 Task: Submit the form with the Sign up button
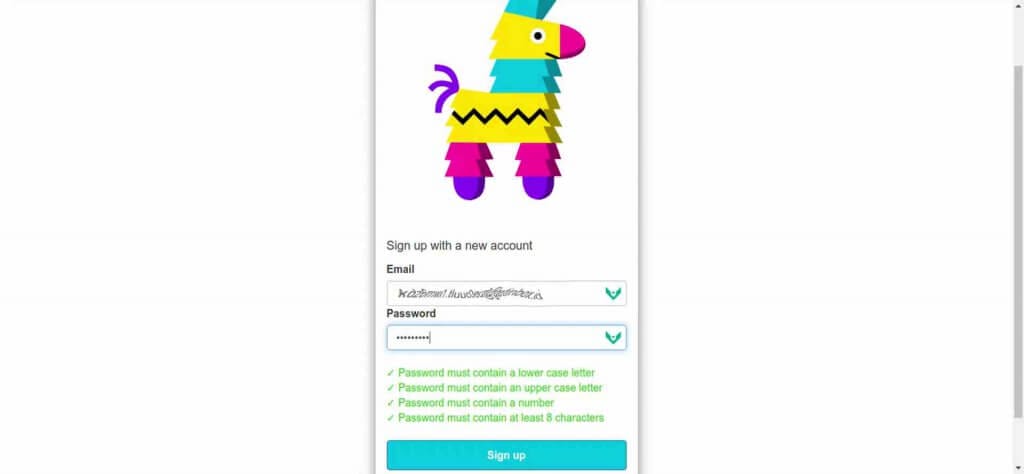point(506,455)
